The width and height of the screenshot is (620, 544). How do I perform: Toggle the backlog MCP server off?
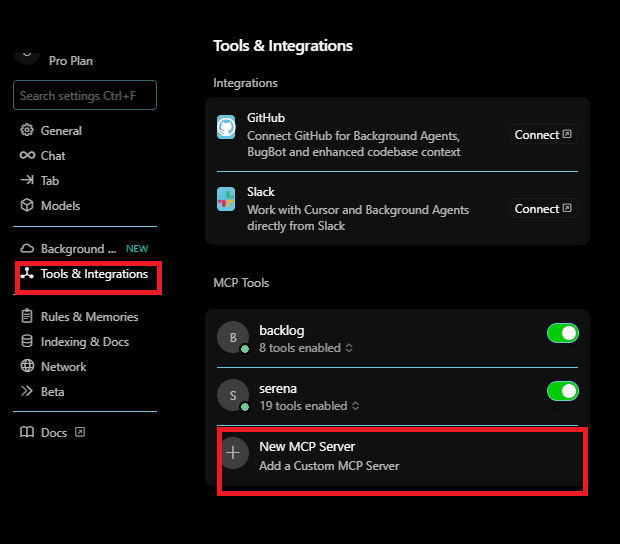563,333
